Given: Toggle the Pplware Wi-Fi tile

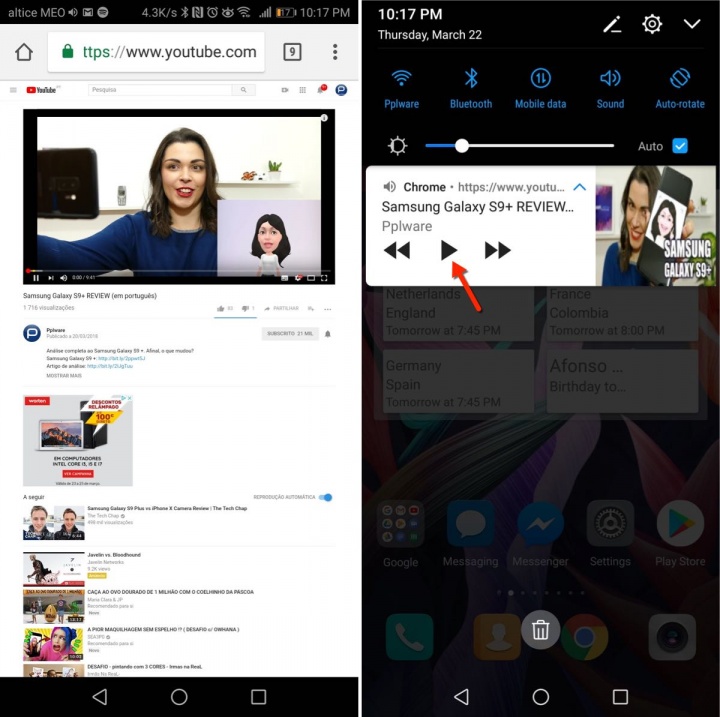Looking at the screenshot, I should [x=401, y=89].
